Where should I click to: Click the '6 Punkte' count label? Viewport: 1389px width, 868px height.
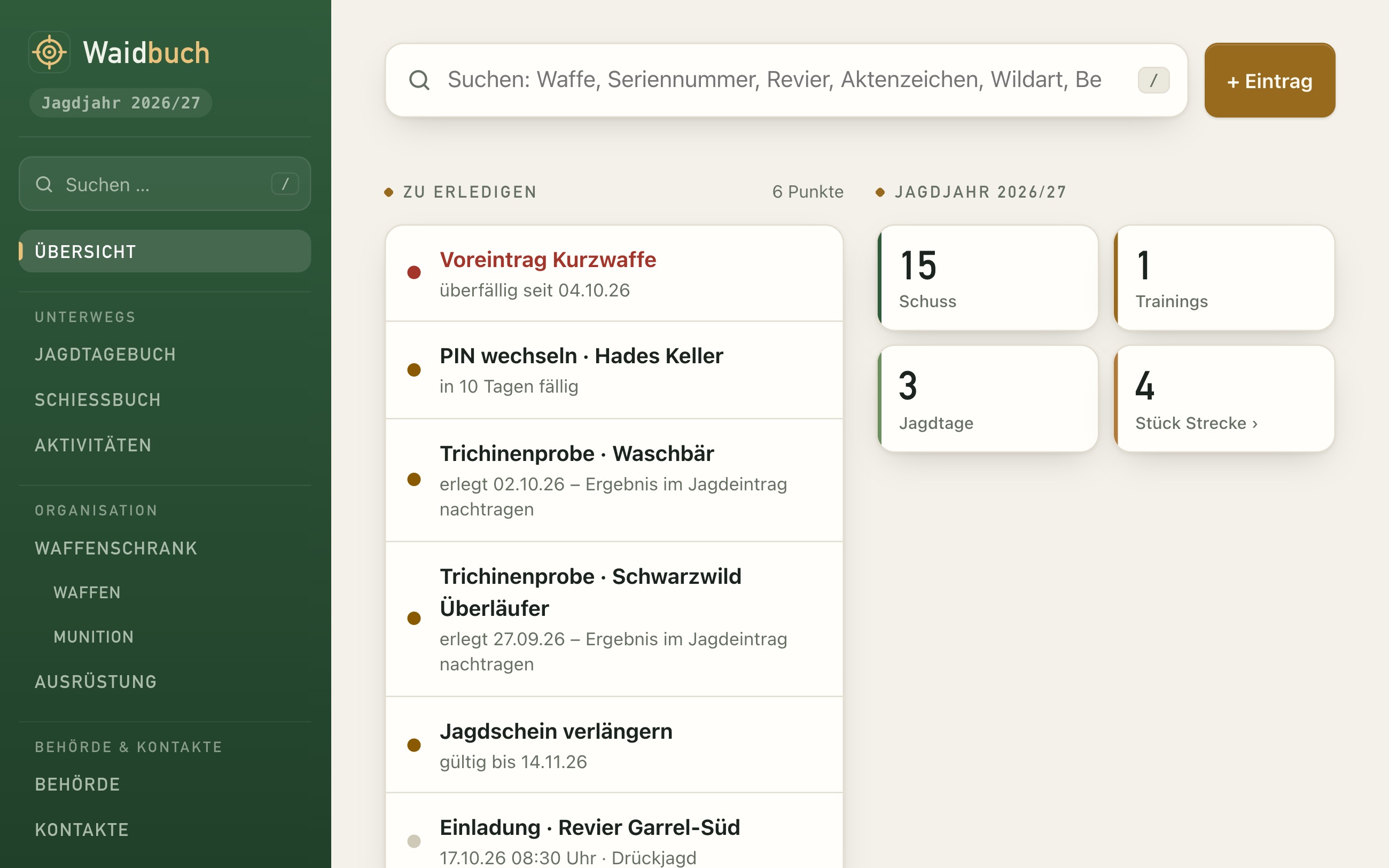click(x=808, y=192)
